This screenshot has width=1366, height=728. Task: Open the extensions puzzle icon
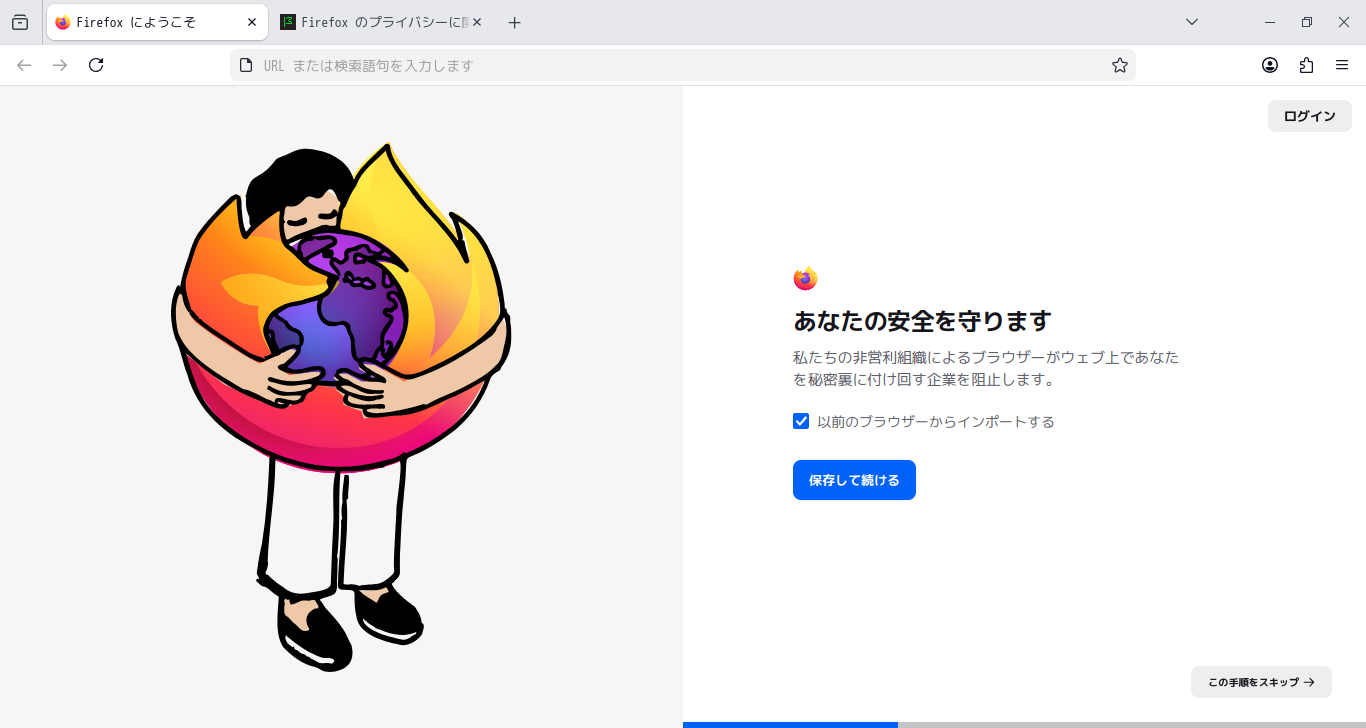pos(1306,65)
